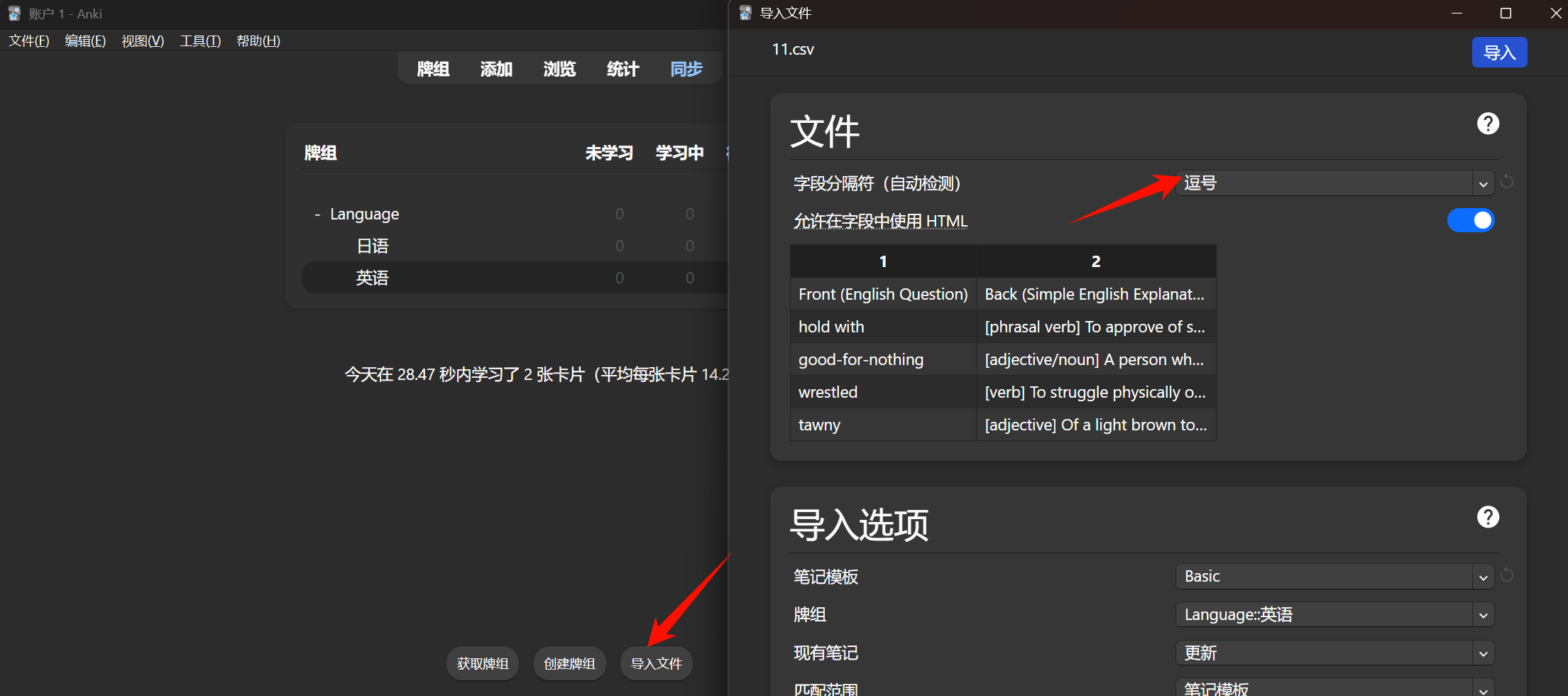Reset the 笔记模板 selection with the restore icon
The height and width of the screenshot is (696, 1568).
pos(1507,576)
